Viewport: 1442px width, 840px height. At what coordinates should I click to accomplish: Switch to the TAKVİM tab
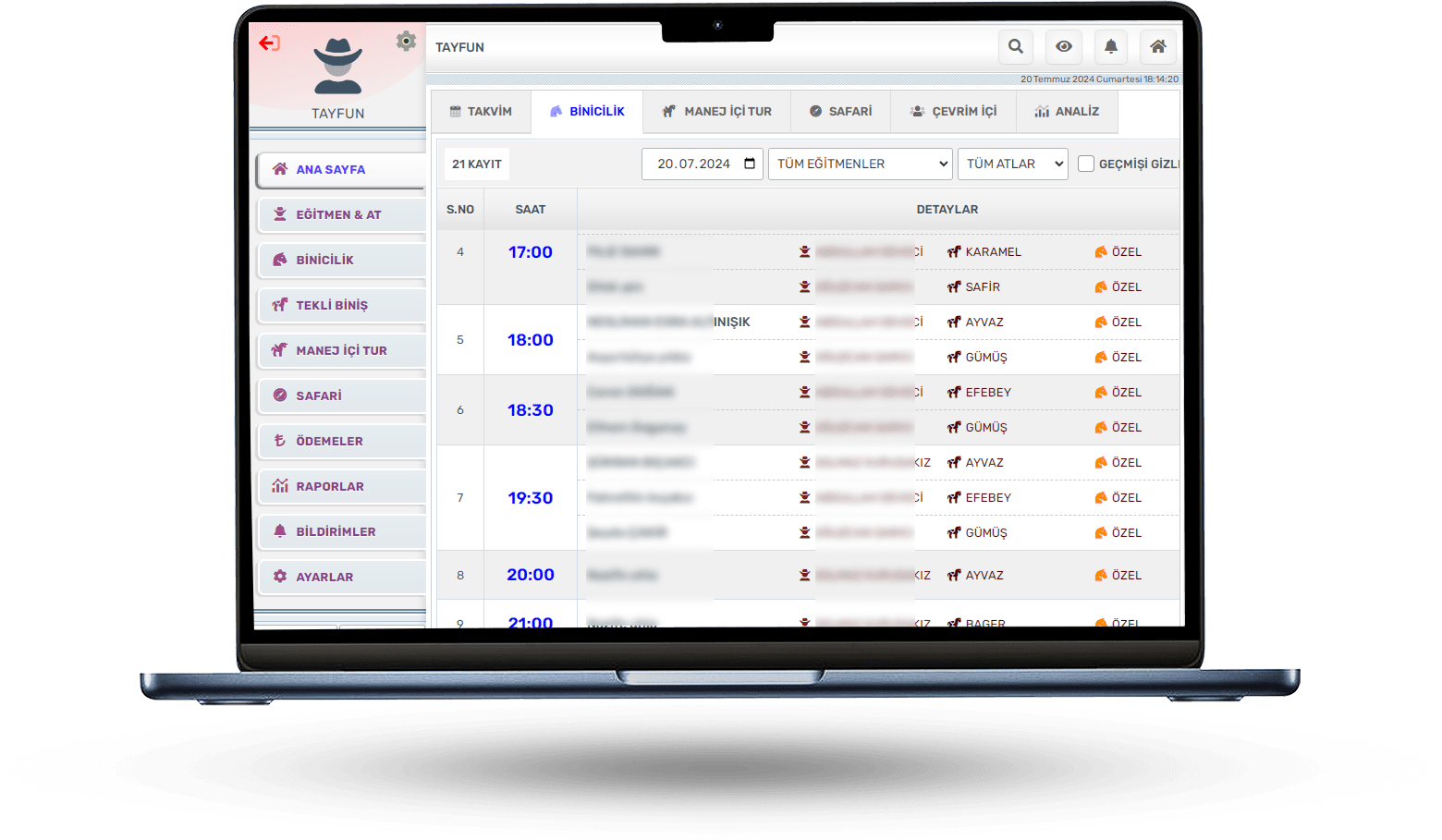click(481, 112)
